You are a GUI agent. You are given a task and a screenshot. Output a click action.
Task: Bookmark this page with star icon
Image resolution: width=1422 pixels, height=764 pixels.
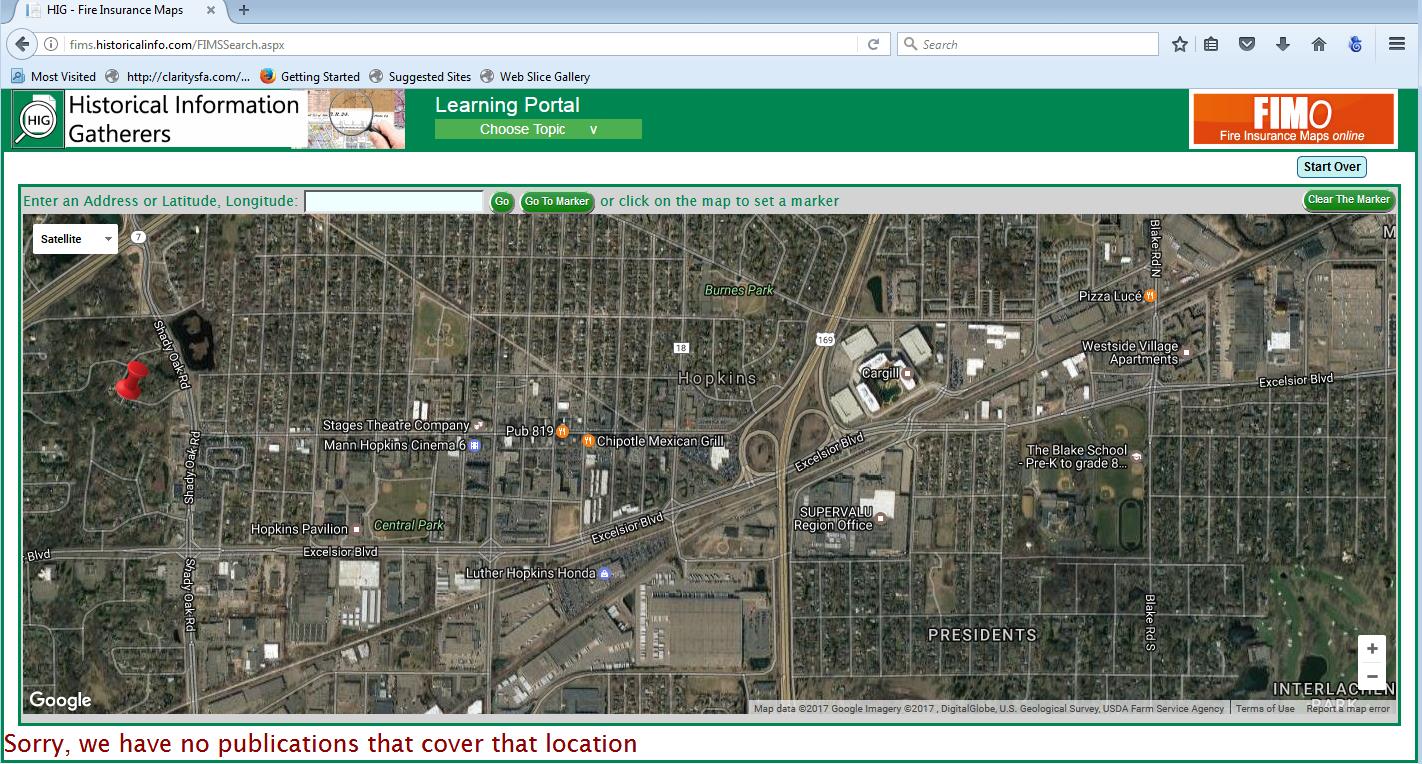tap(1180, 44)
